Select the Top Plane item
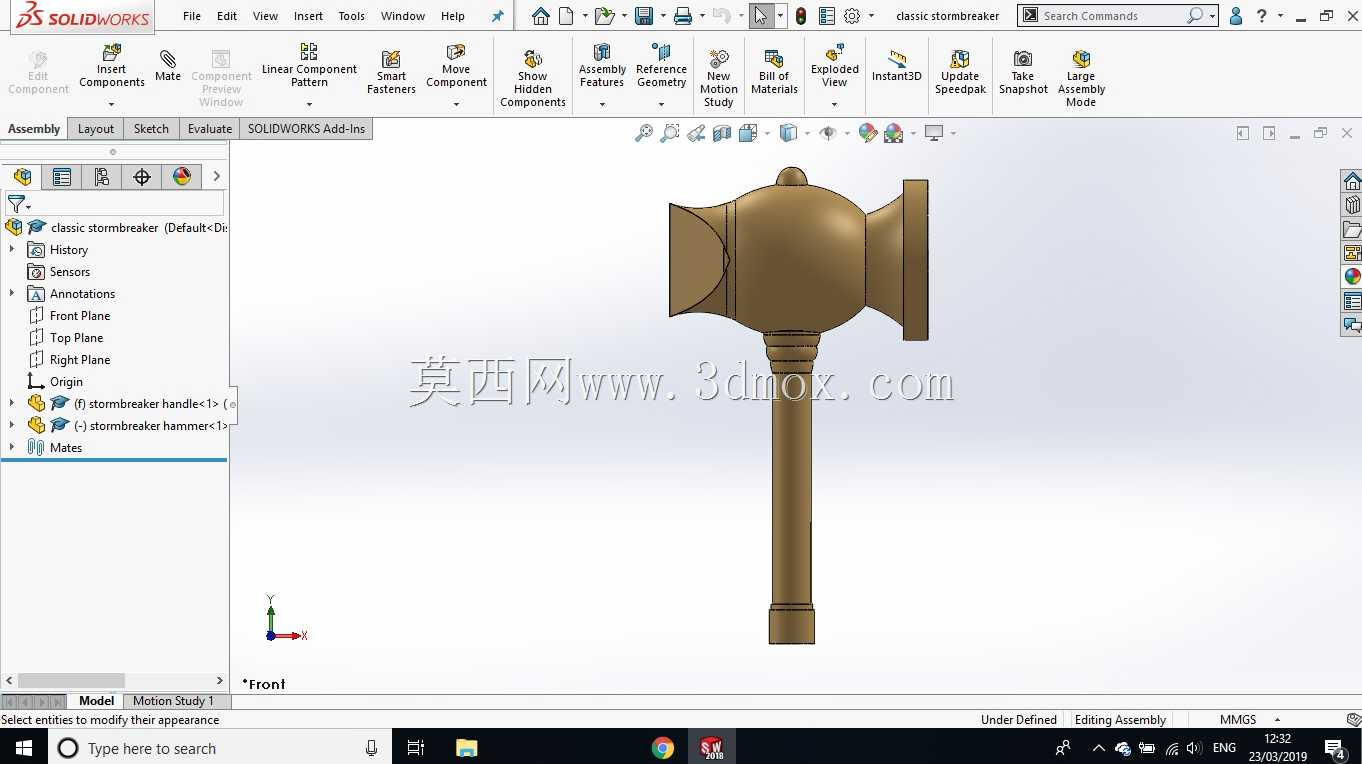 (x=76, y=338)
